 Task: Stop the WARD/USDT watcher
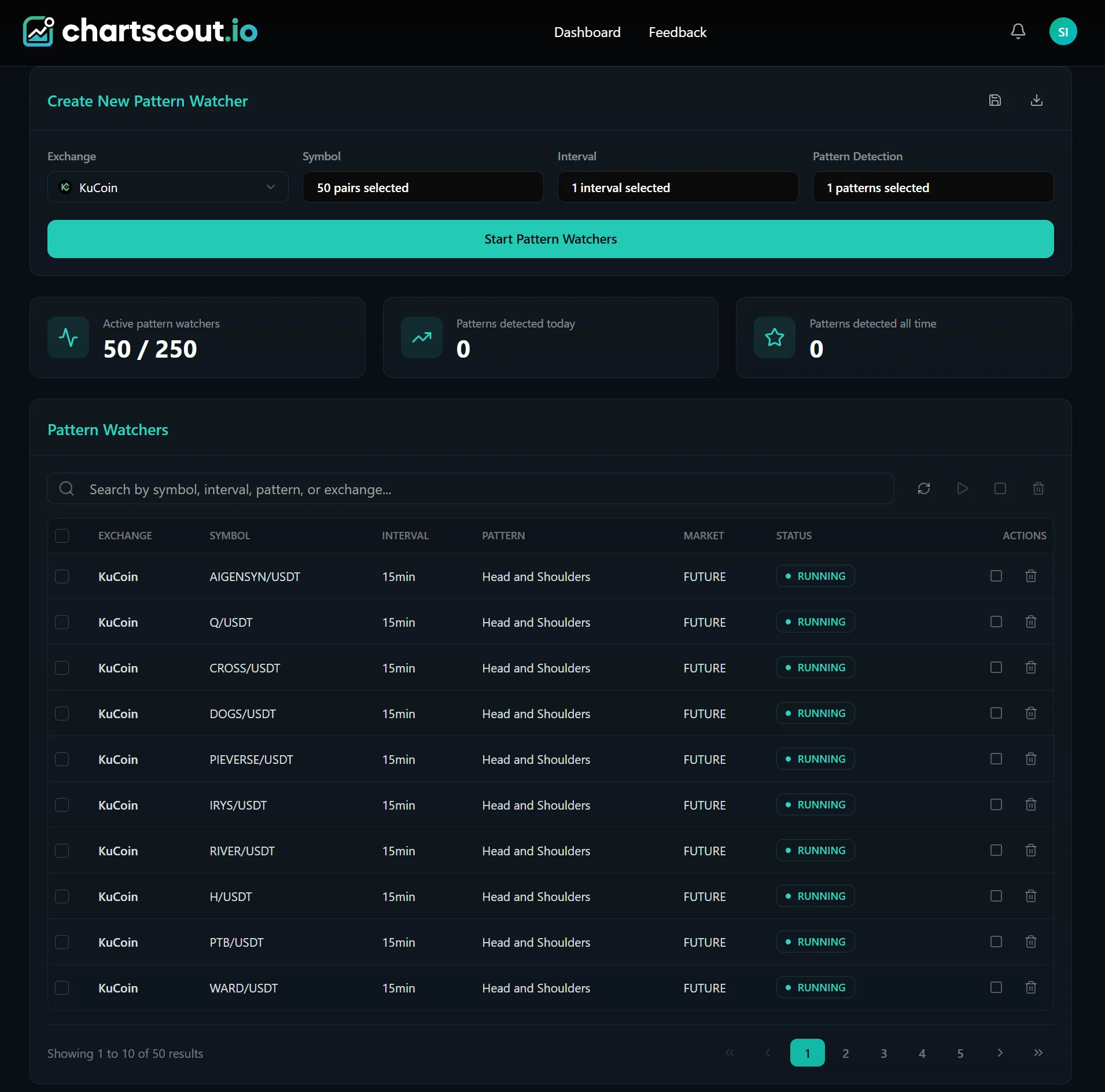point(996,987)
